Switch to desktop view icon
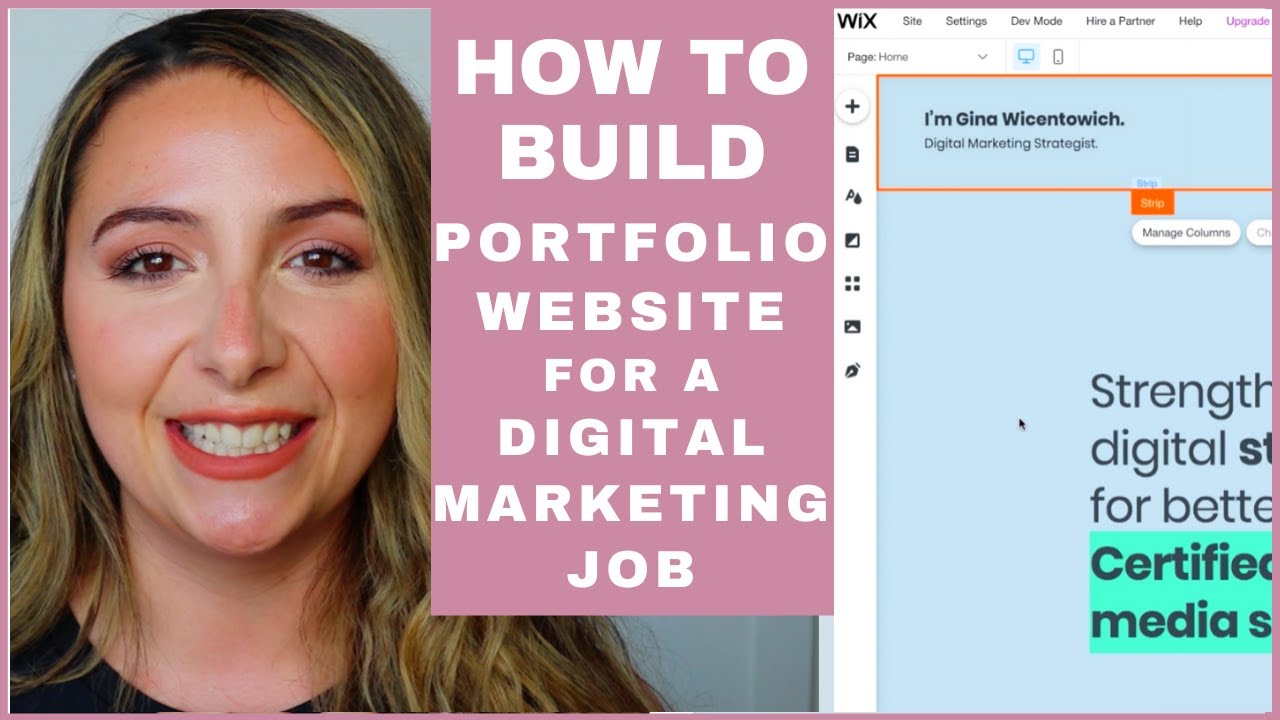The width and height of the screenshot is (1280, 720). 1026,57
